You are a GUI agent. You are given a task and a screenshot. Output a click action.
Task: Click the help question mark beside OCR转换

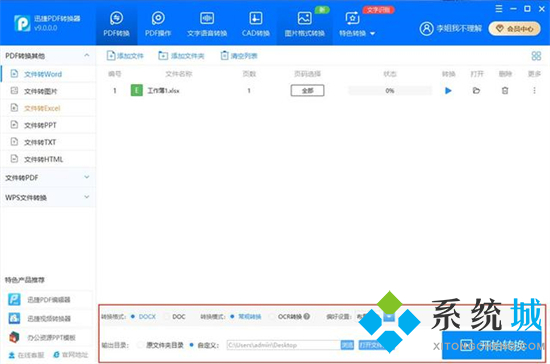tap(307, 316)
